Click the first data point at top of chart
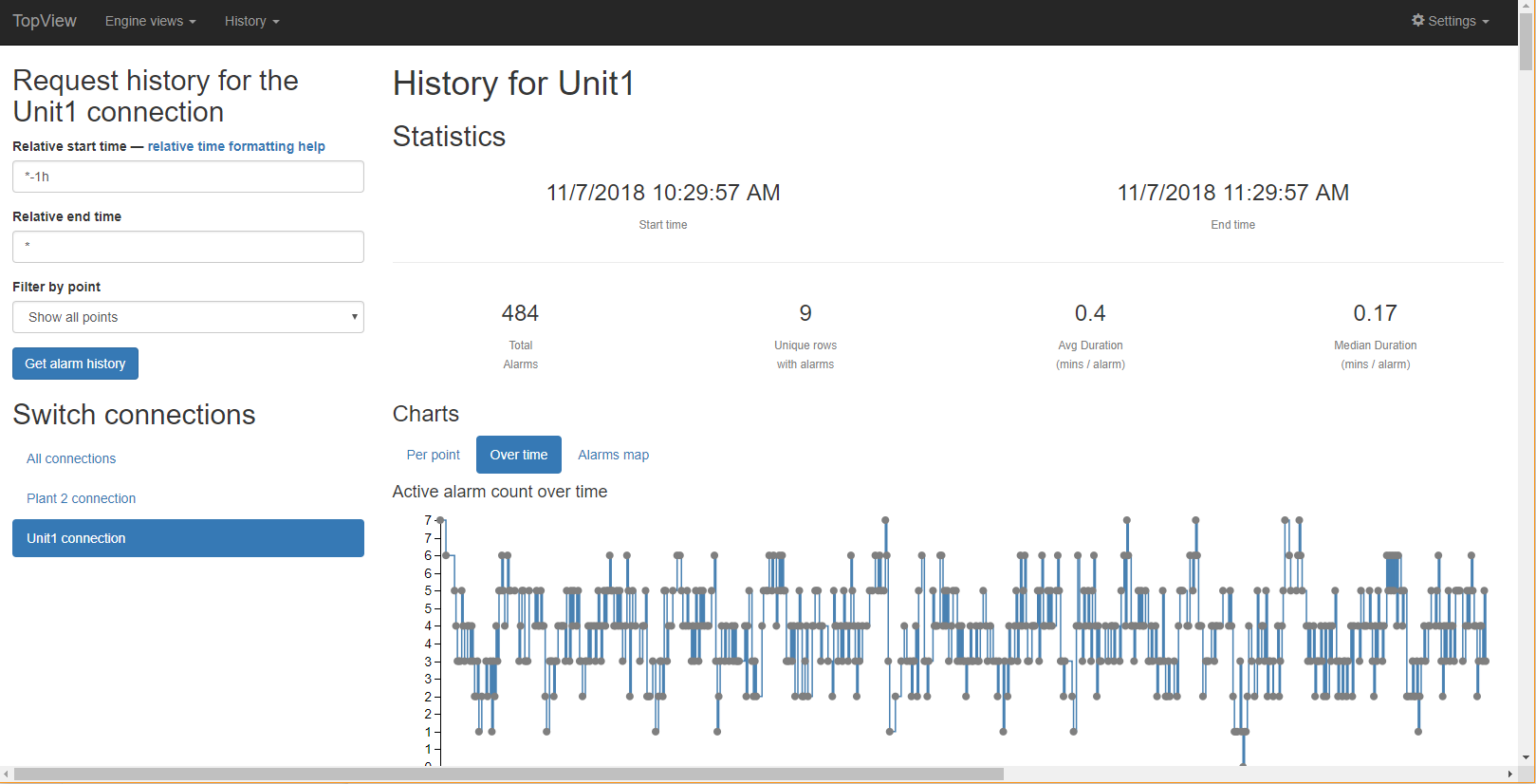This screenshot has height=784, width=1536. pyautogui.click(x=440, y=520)
